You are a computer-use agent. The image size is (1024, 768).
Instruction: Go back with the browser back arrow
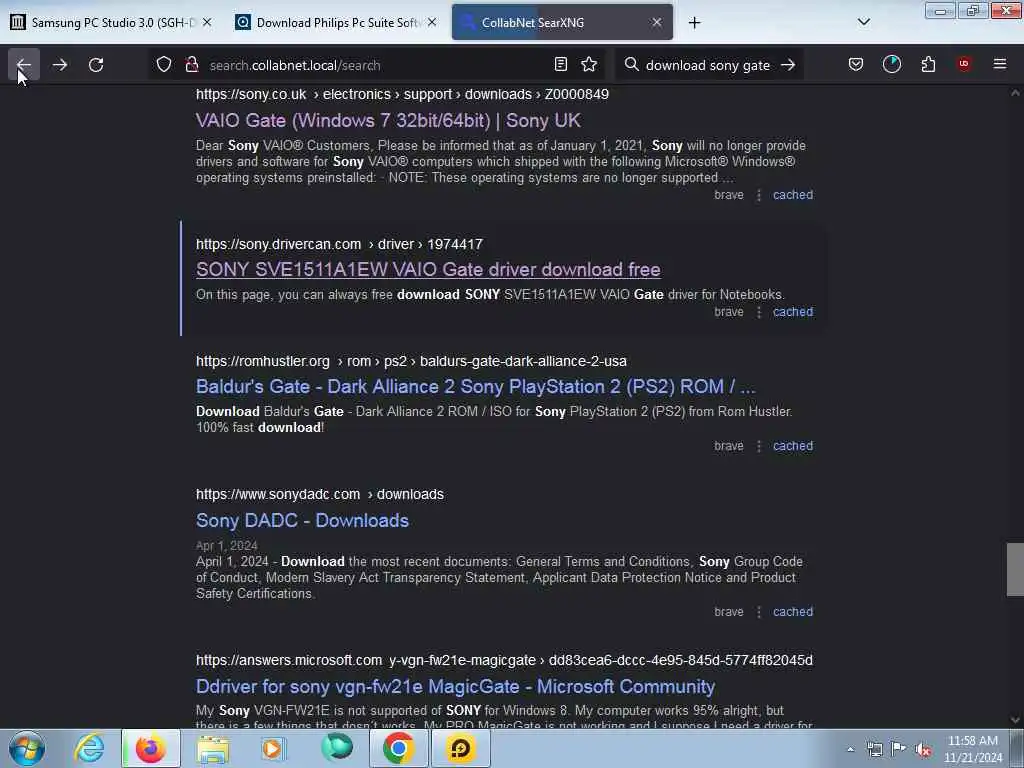[24, 65]
